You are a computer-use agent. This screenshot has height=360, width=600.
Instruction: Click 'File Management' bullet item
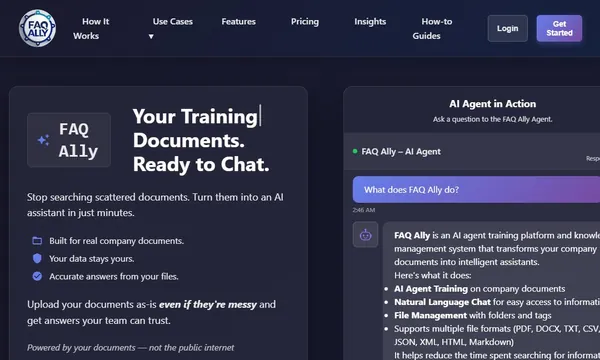[473, 315]
